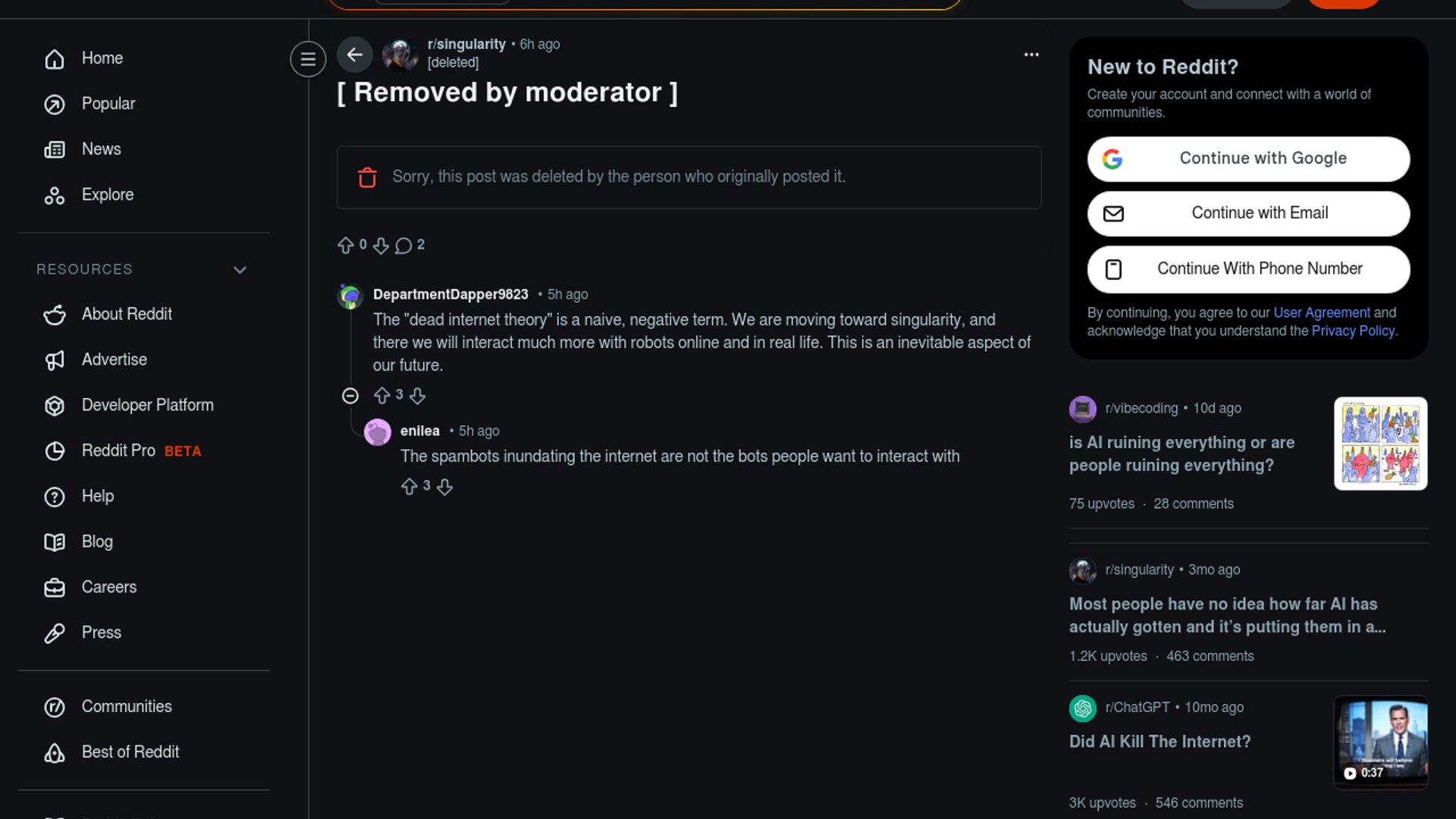
Task: Continue with Google sign-in
Action: click(1248, 158)
